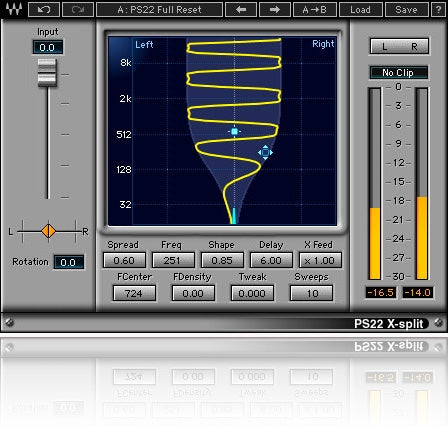Grab the Input fader handle
This screenshot has height=426, width=448.
point(47,73)
